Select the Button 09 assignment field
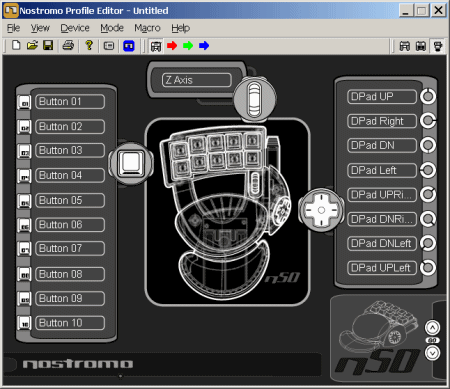Screen dimensions: 450x389 (70, 298)
